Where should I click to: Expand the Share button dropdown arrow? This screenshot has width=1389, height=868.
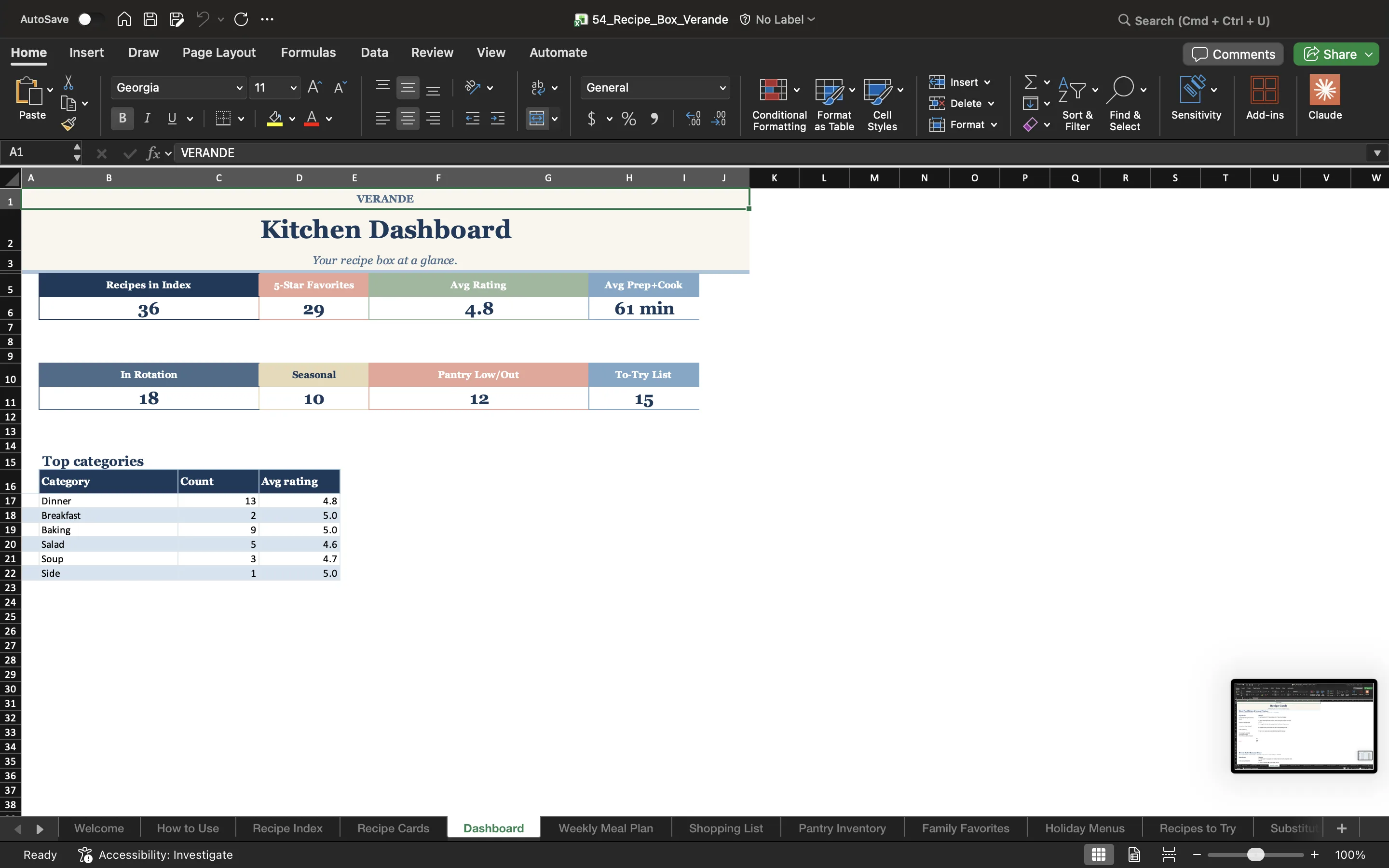click(1368, 54)
